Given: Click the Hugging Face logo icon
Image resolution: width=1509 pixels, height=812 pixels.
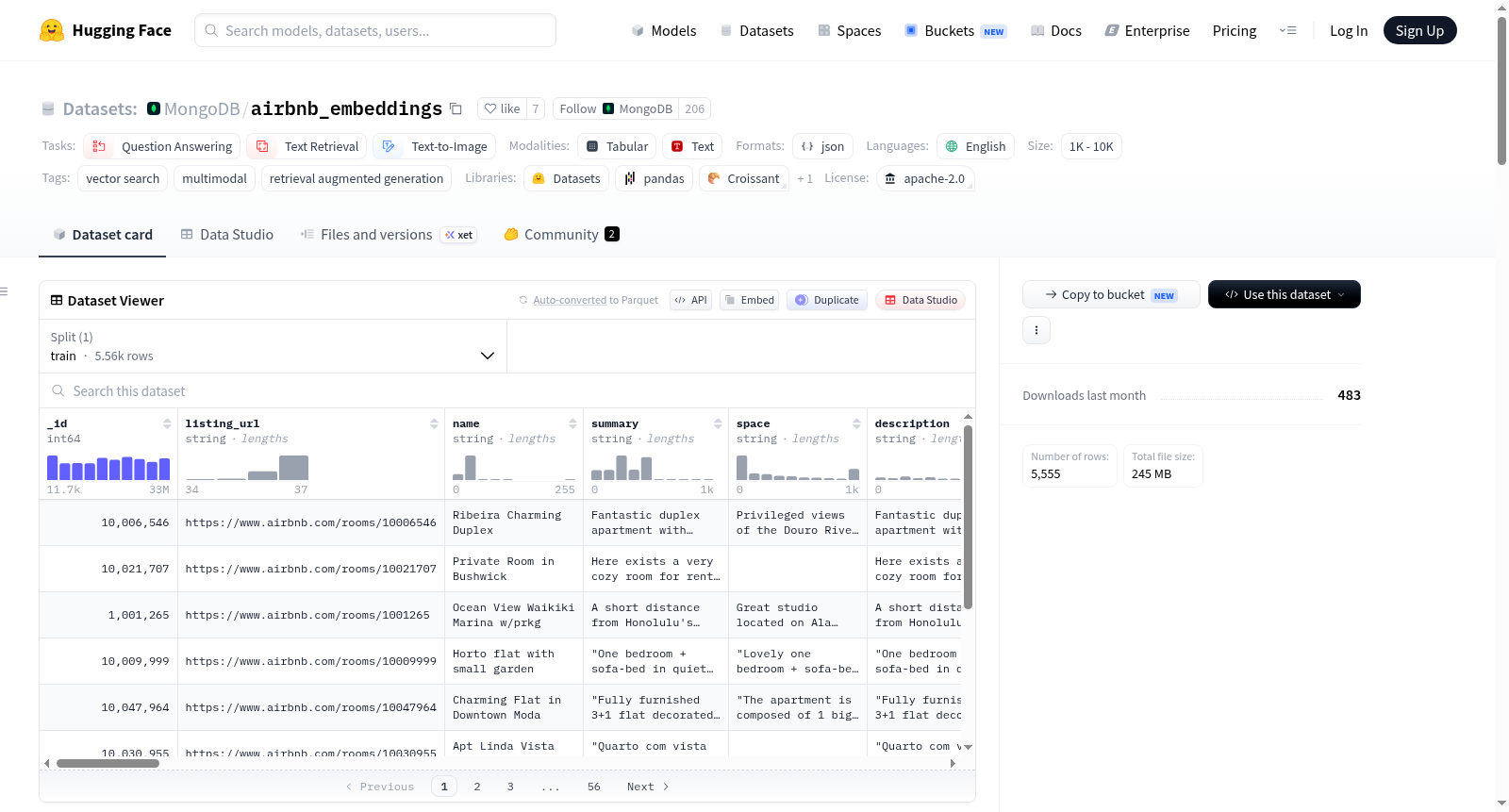Looking at the screenshot, I should pos(52,30).
